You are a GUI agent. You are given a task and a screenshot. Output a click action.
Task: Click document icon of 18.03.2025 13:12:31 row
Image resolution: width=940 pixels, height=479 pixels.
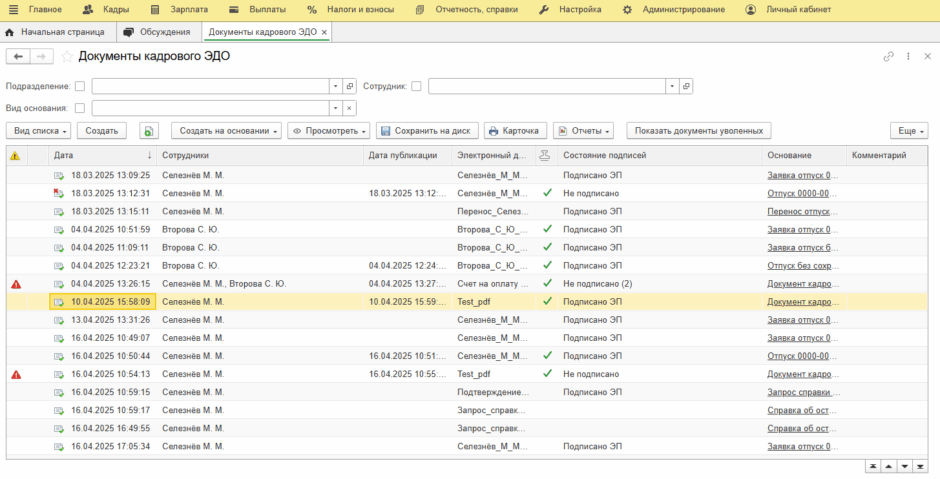[x=58, y=193]
